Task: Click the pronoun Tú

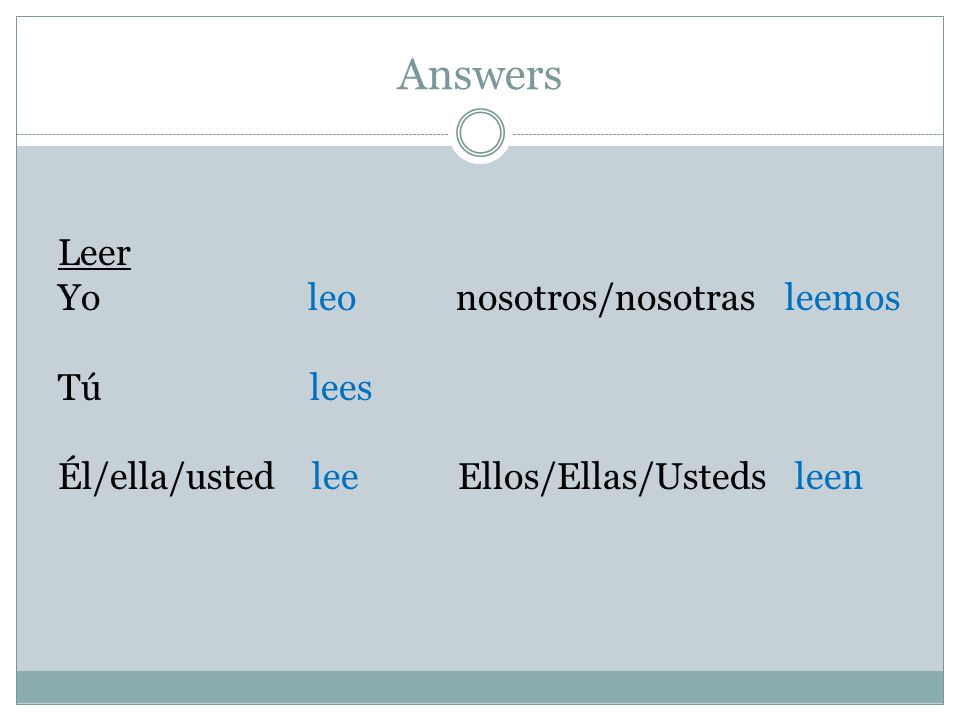Action: tap(79, 387)
